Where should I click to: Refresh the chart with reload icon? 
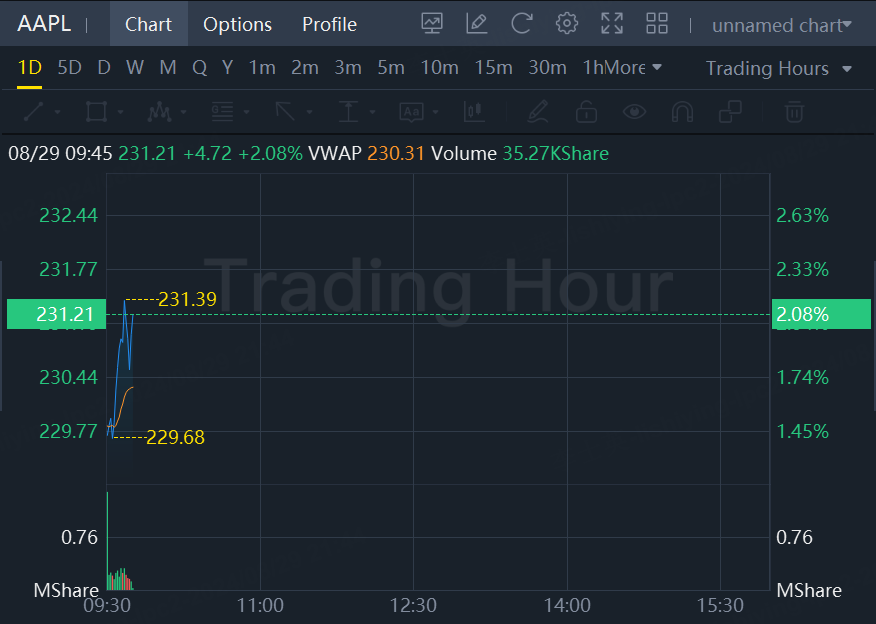tap(521, 24)
